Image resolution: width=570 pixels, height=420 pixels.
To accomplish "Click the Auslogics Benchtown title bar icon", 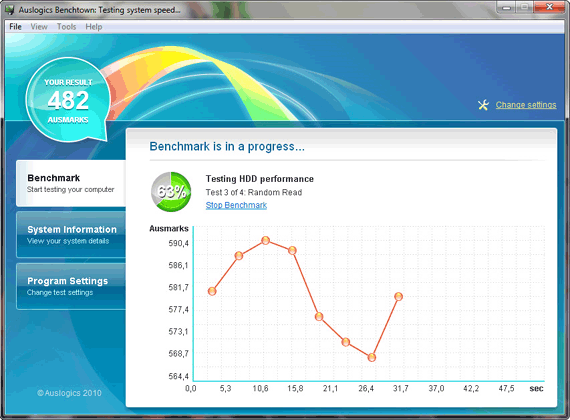I will (10, 9).
